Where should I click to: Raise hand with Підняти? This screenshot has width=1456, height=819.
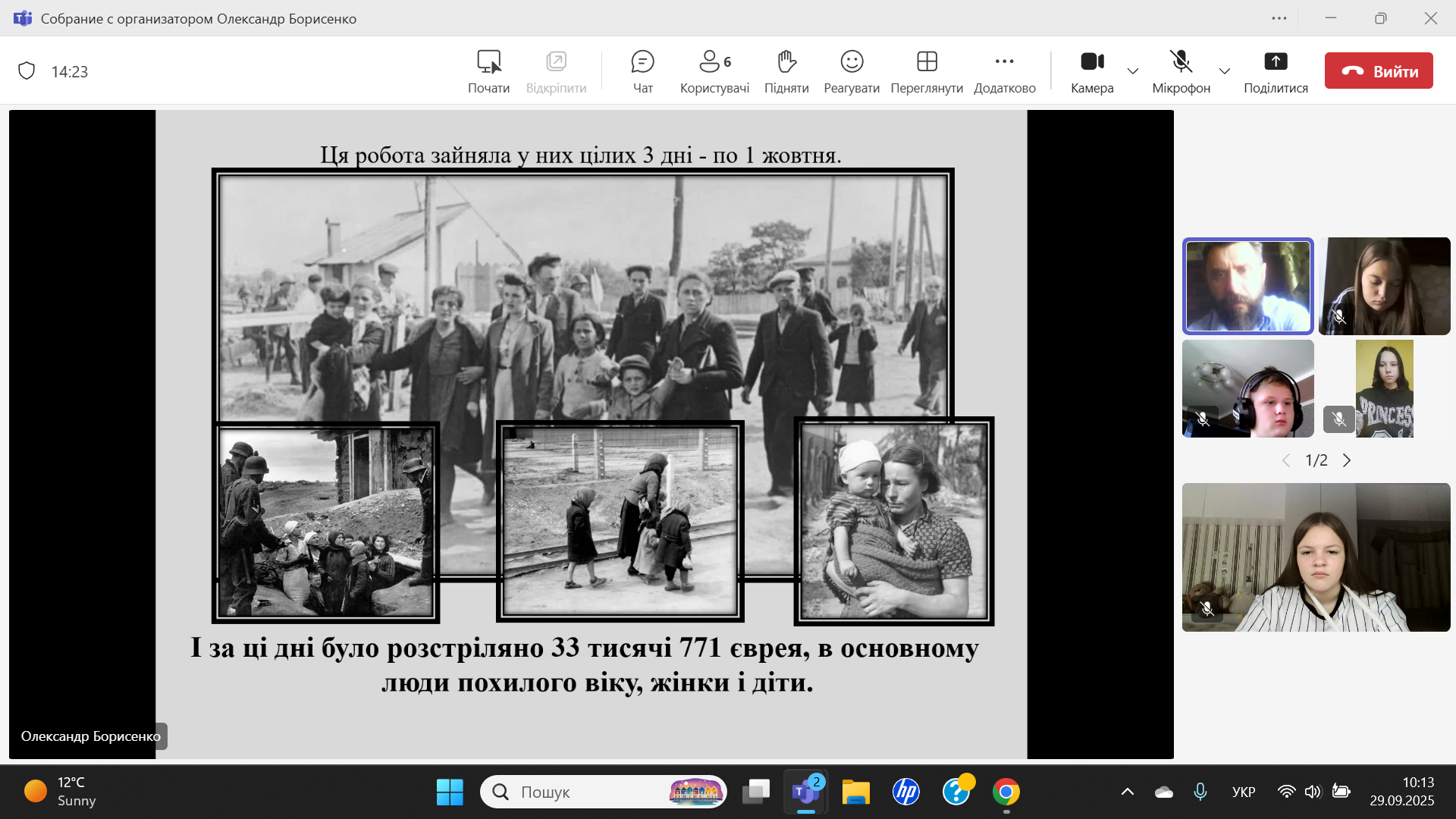pos(786,71)
